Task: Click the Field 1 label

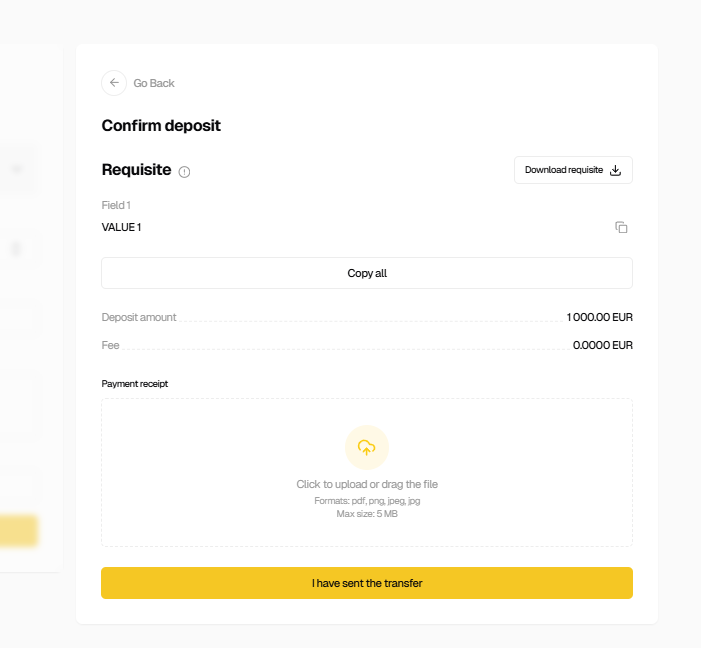Action: click(x=116, y=205)
